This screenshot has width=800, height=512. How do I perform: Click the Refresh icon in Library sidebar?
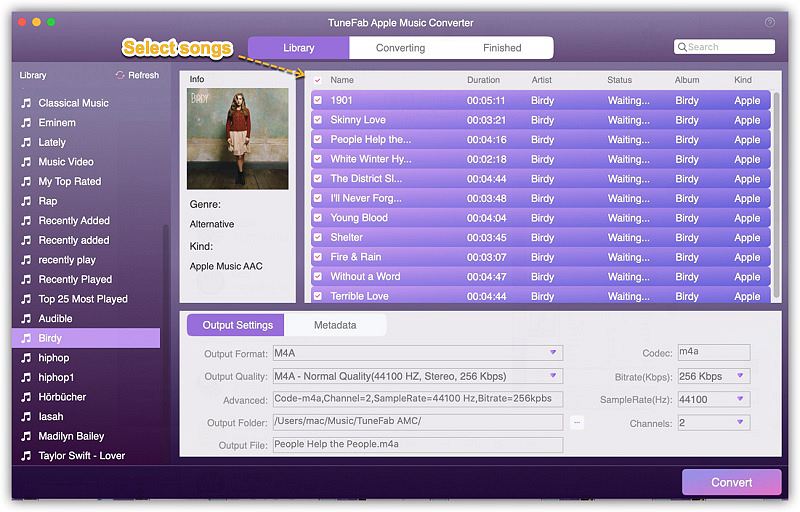point(120,75)
